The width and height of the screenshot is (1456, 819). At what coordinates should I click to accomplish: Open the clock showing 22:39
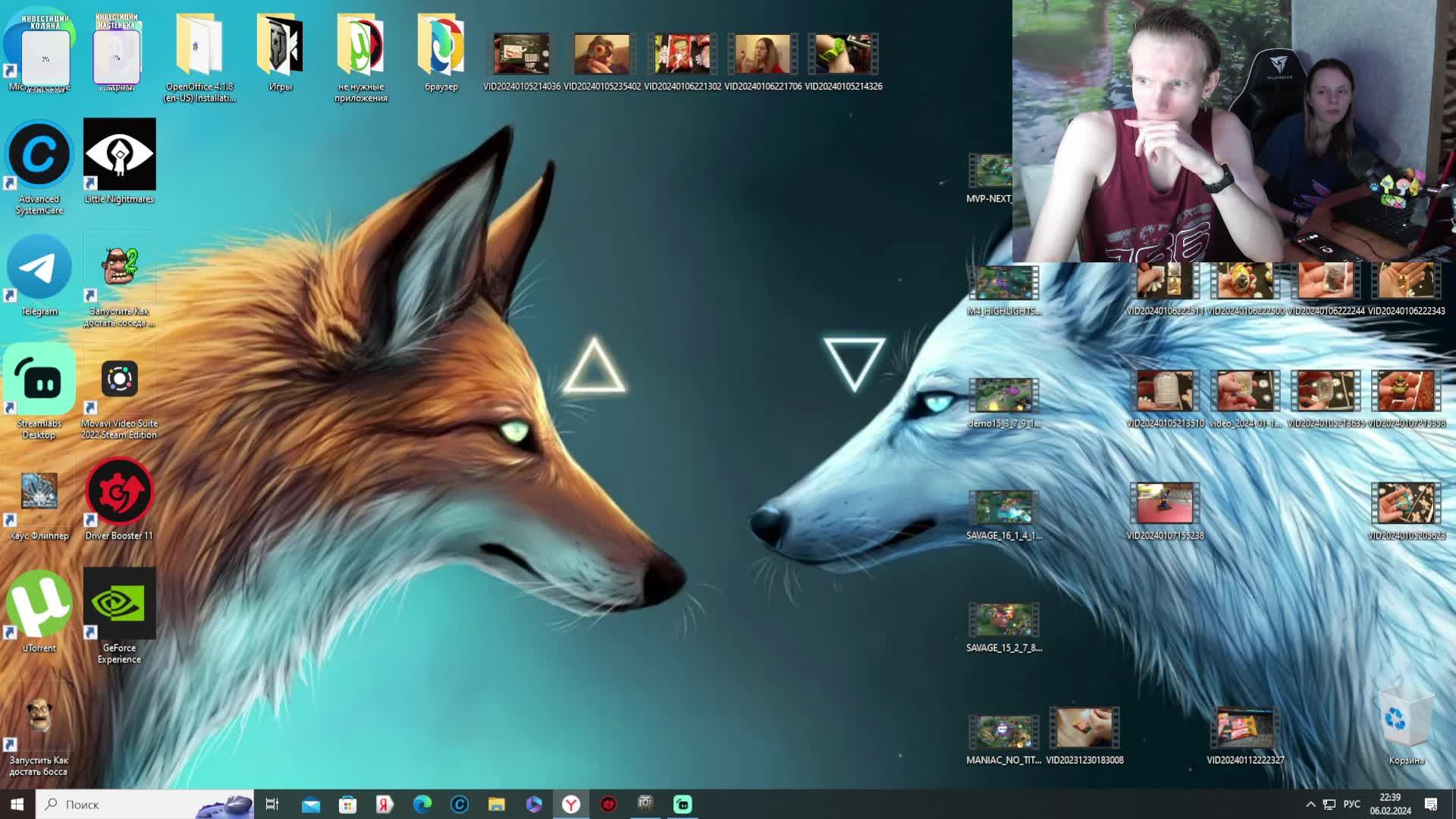tap(1390, 804)
